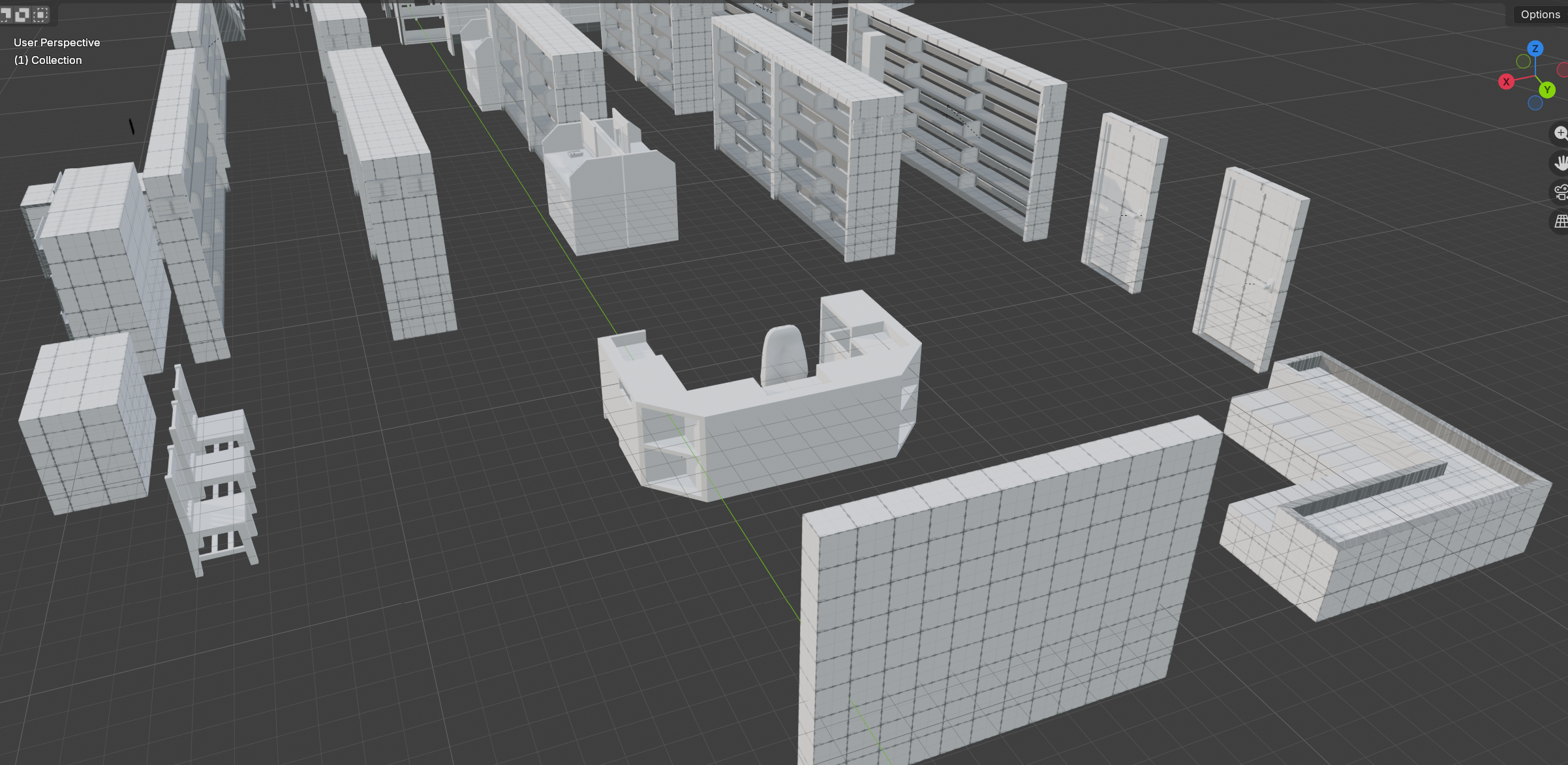
Task: Click the negative Y axis gizmo circle
Action: pyautogui.click(x=1523, y=61)
